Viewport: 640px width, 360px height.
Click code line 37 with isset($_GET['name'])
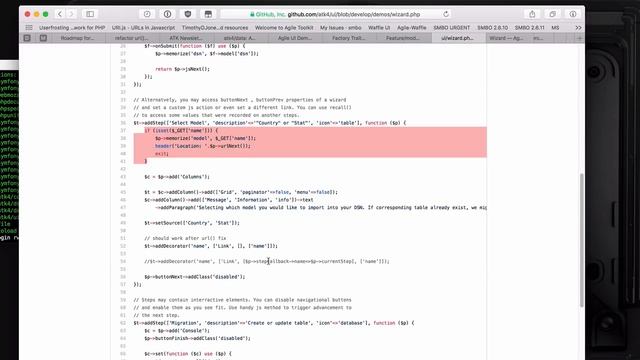pos(181,131)
